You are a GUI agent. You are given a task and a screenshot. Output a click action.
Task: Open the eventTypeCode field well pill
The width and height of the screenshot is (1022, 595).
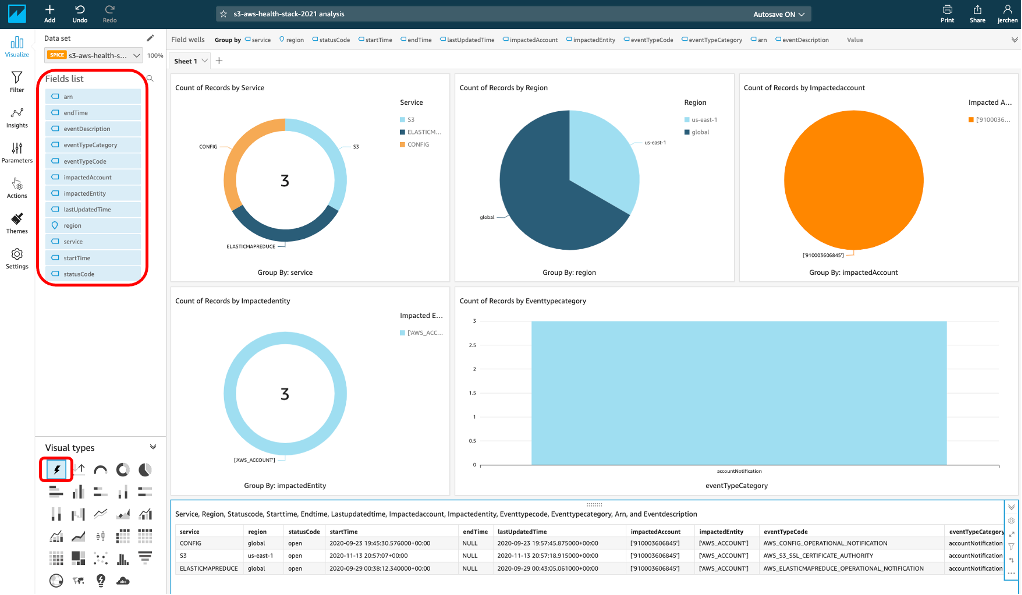tap(649, 40)
